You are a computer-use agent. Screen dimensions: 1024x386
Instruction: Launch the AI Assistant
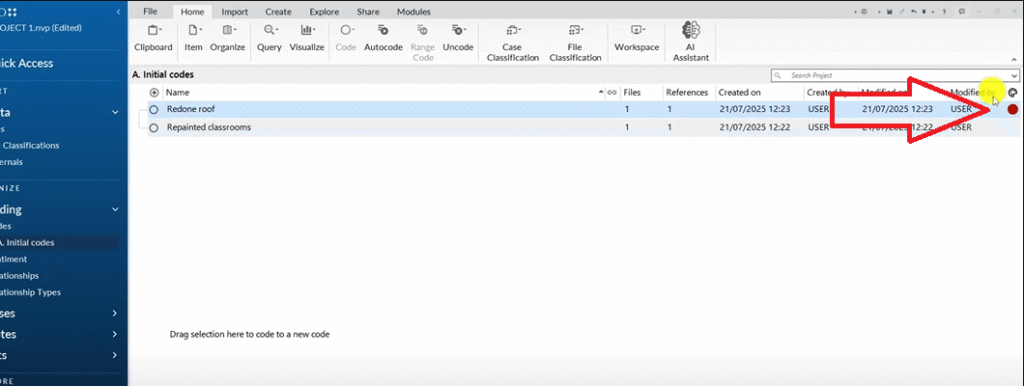[x=691, y=42]
